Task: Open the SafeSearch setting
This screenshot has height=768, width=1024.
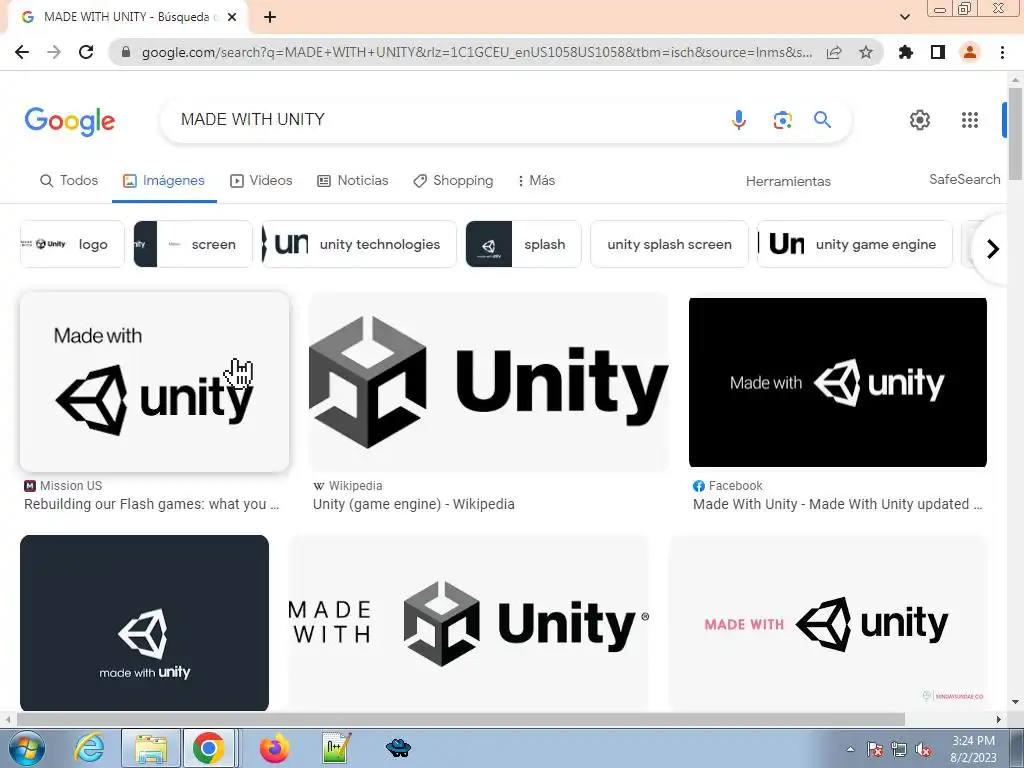Action: tap(965, 179)
